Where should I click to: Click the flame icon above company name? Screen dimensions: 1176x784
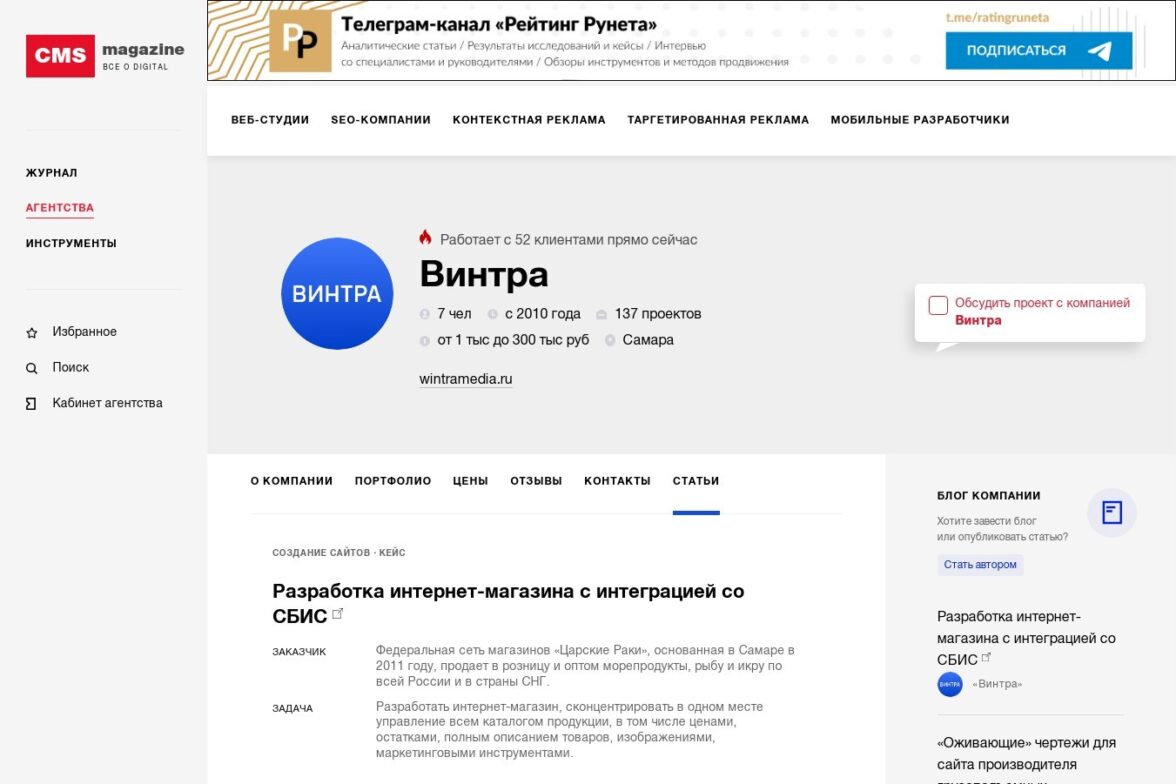point(425,238)
